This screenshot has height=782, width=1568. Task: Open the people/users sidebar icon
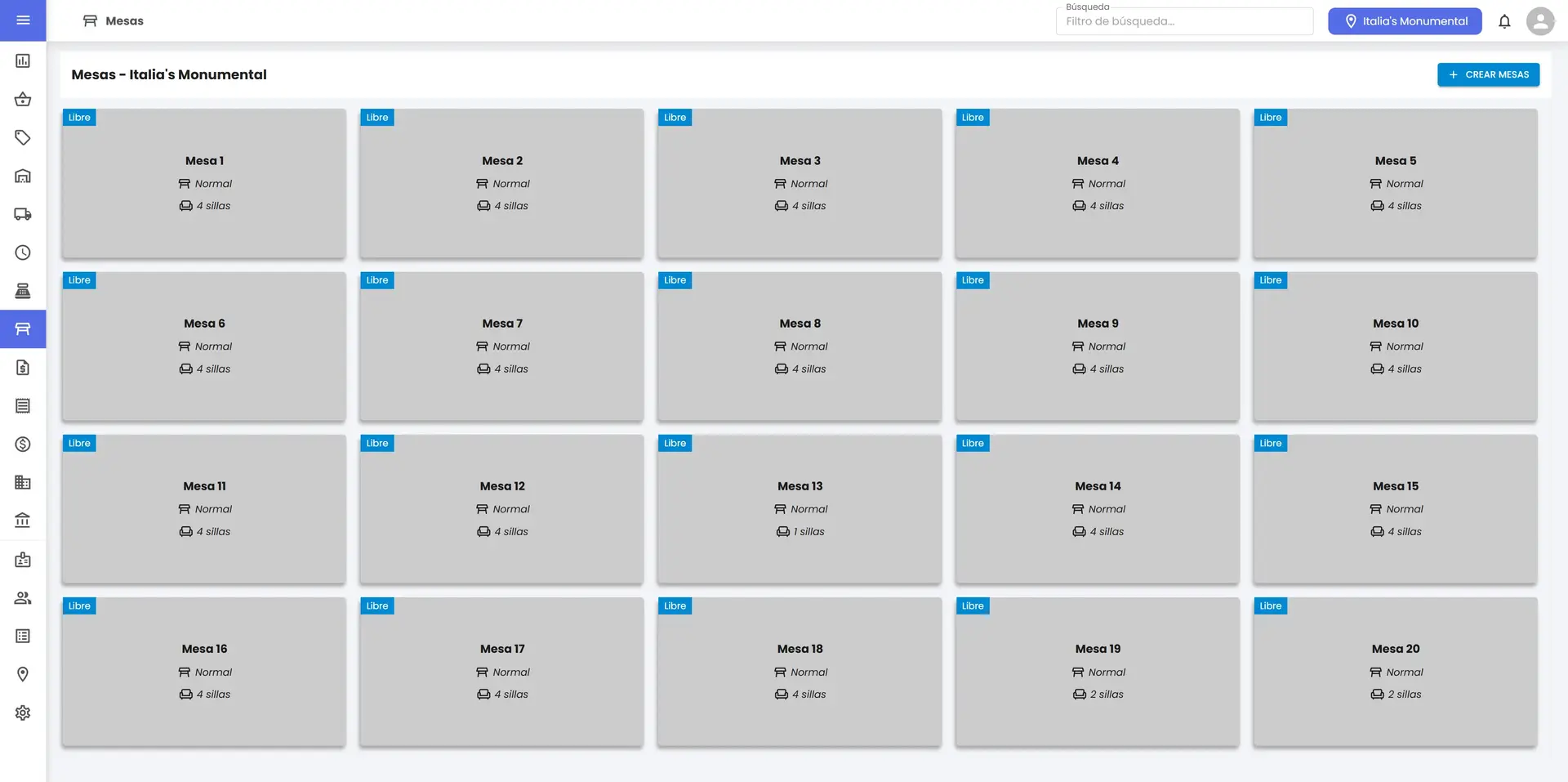23,598
